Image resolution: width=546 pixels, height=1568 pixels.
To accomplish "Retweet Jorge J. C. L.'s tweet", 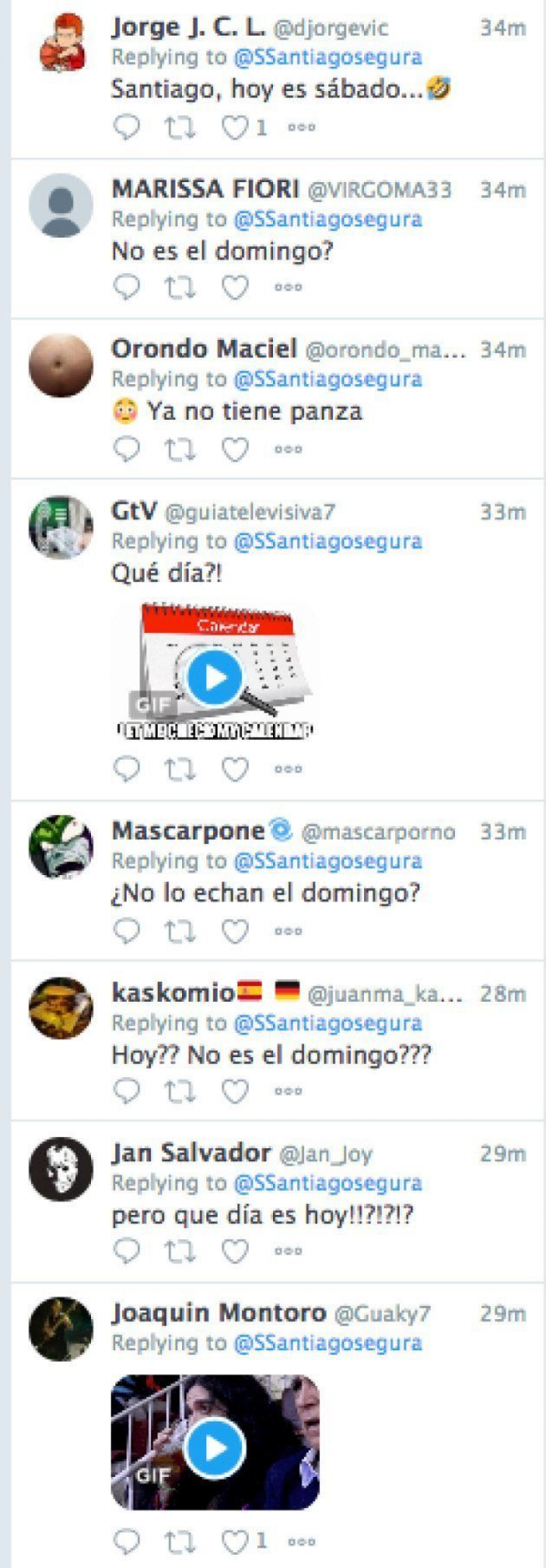I will [x=180, y=128].
